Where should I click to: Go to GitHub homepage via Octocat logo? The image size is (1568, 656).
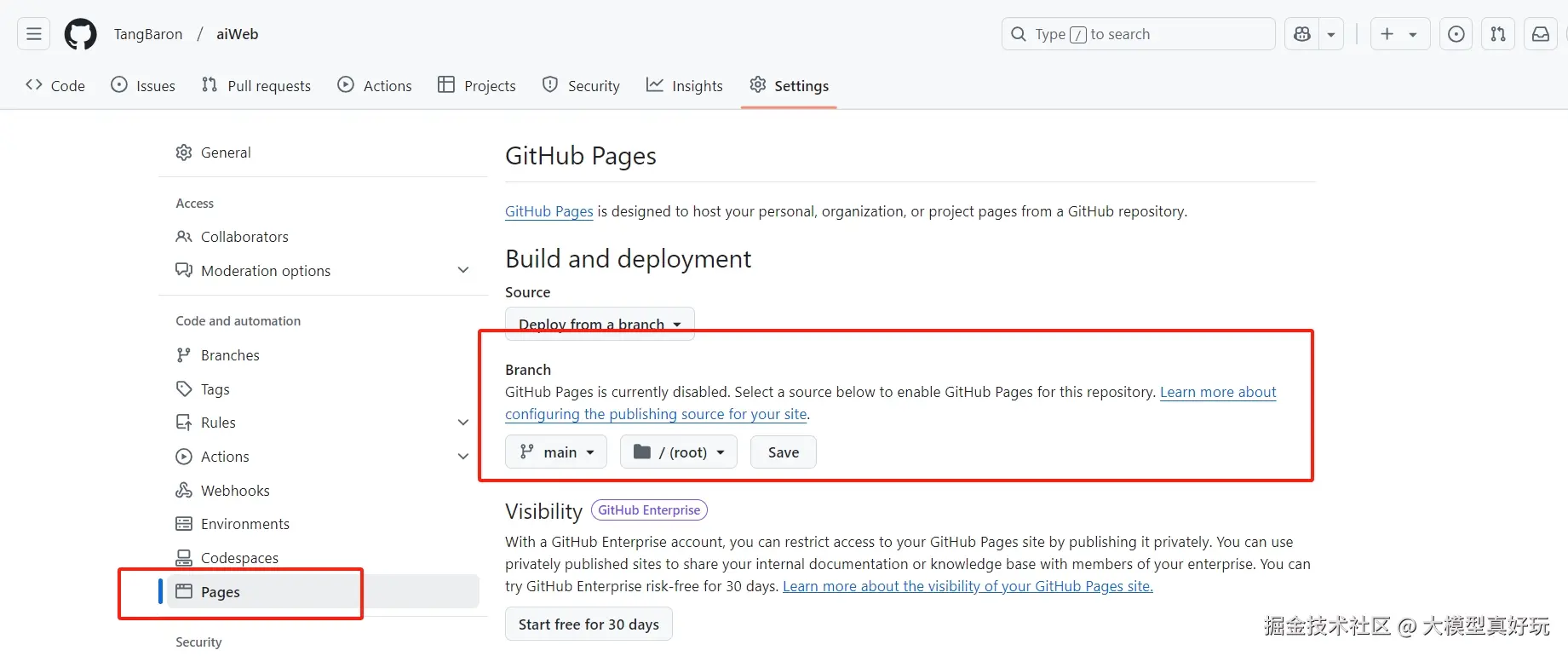[x=81, y=34]
